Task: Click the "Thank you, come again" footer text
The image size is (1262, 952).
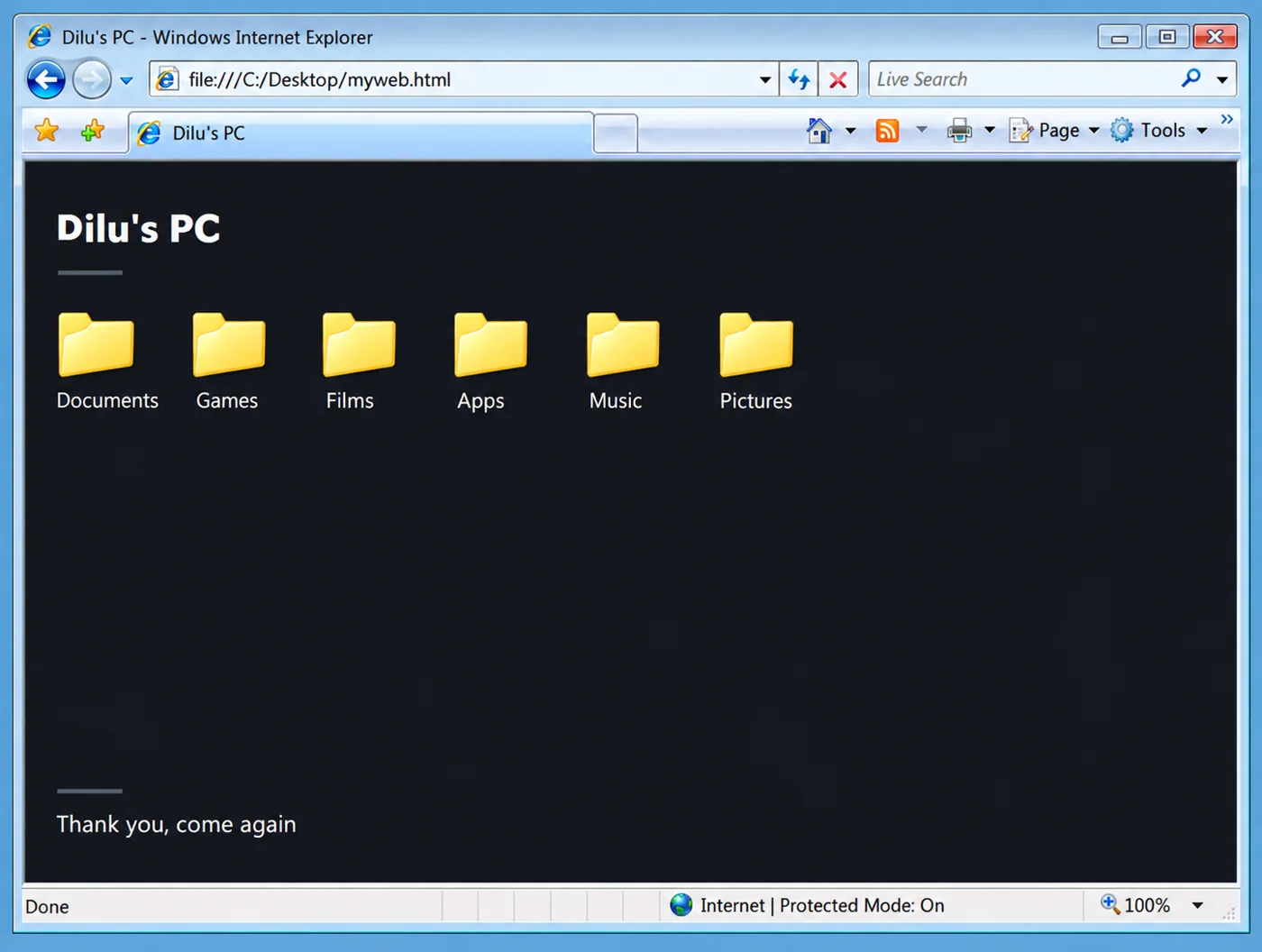Action: (176, 824)
